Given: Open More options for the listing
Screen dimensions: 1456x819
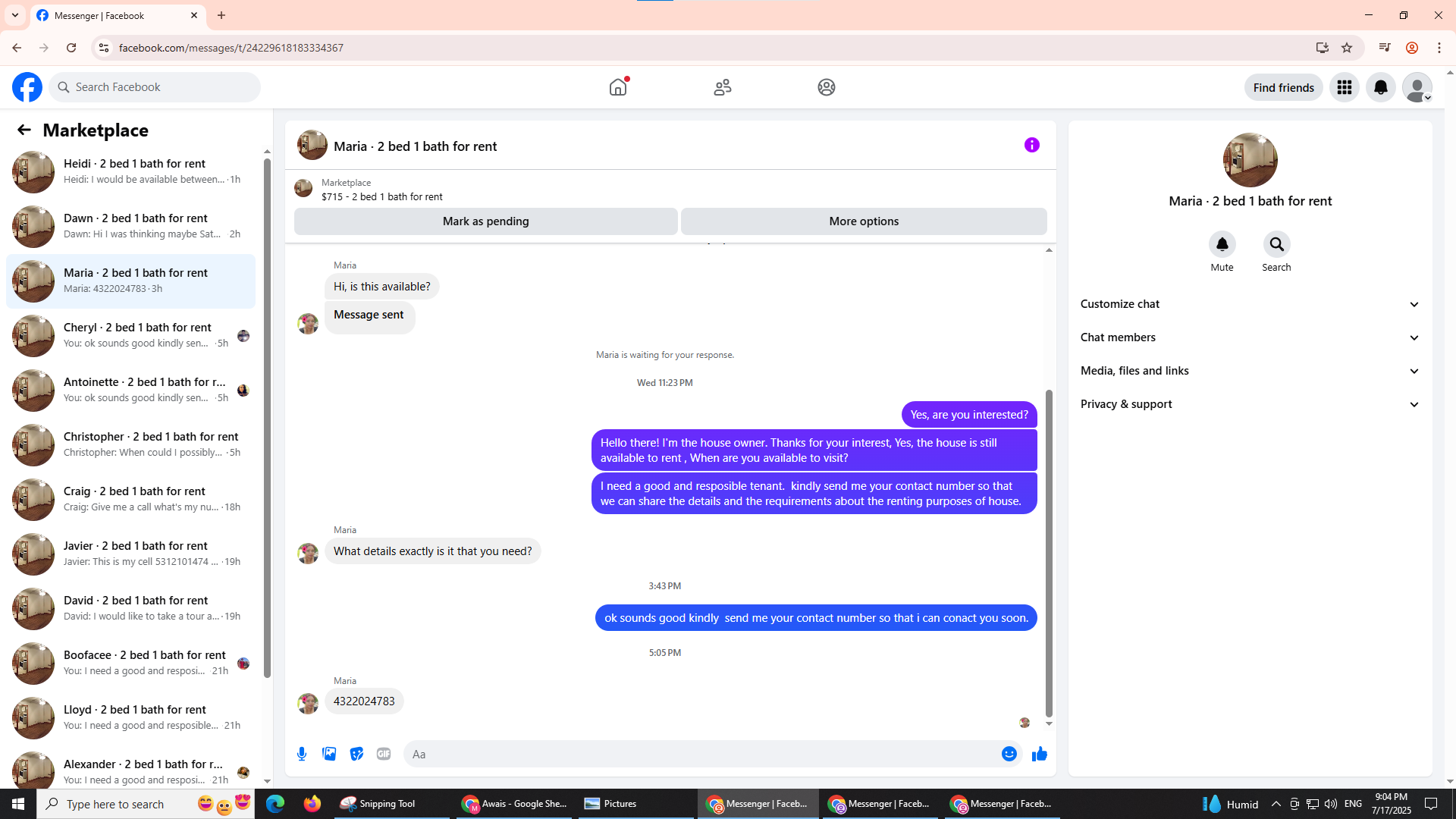Looking at the screenshot, I should tap(864, 221).
